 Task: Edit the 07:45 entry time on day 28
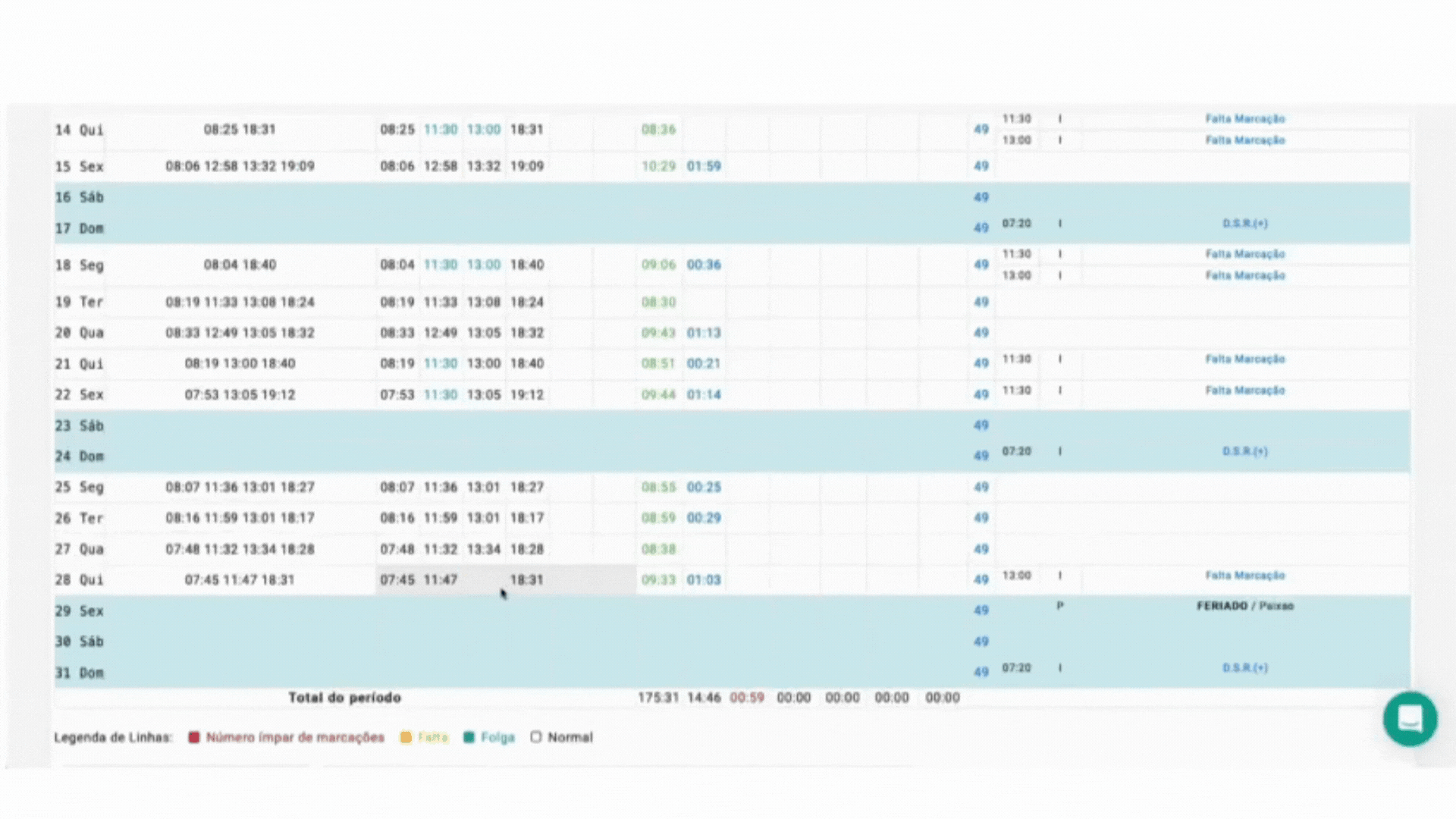click(x=397, y=580)
